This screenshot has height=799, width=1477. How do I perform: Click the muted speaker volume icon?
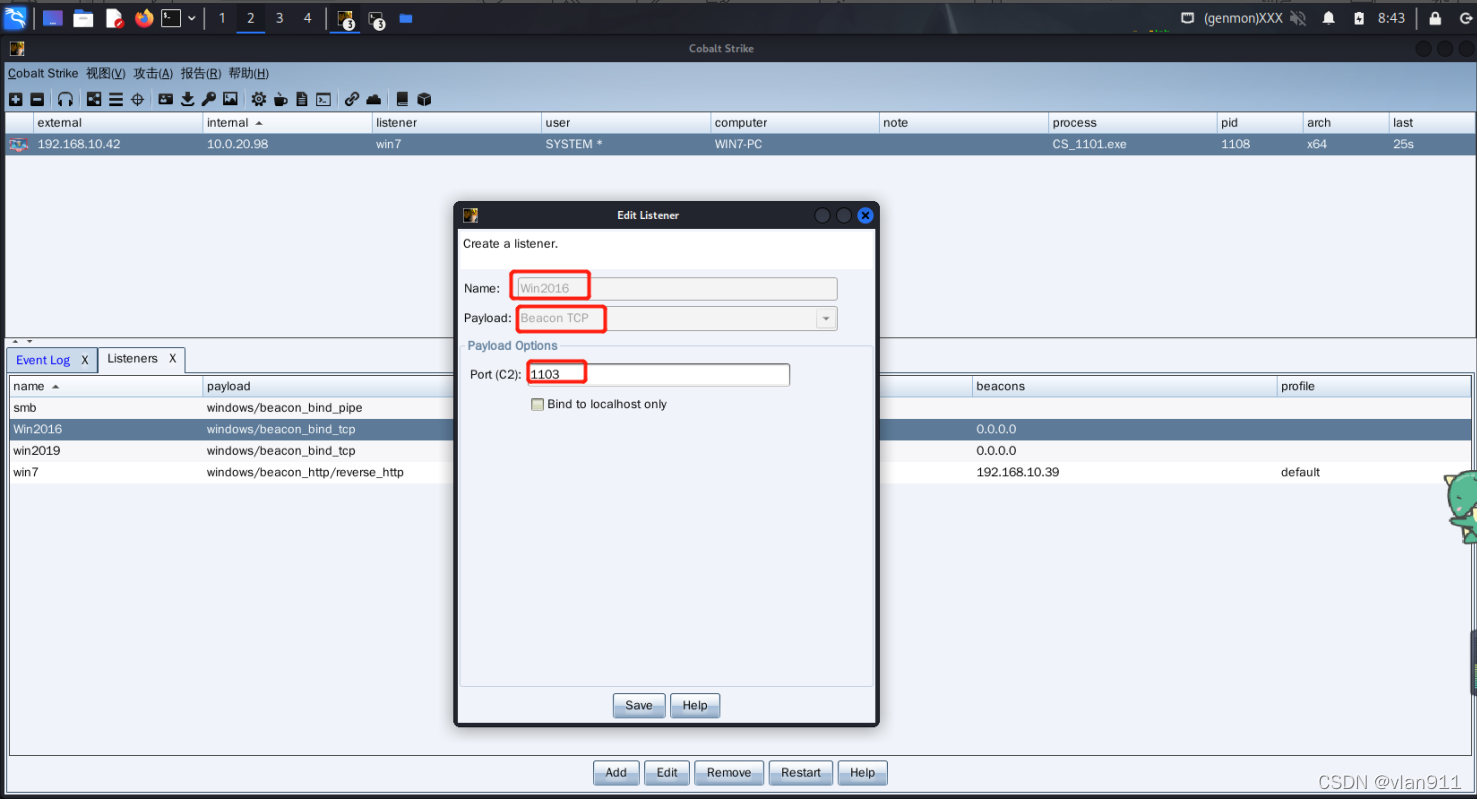1298,18
